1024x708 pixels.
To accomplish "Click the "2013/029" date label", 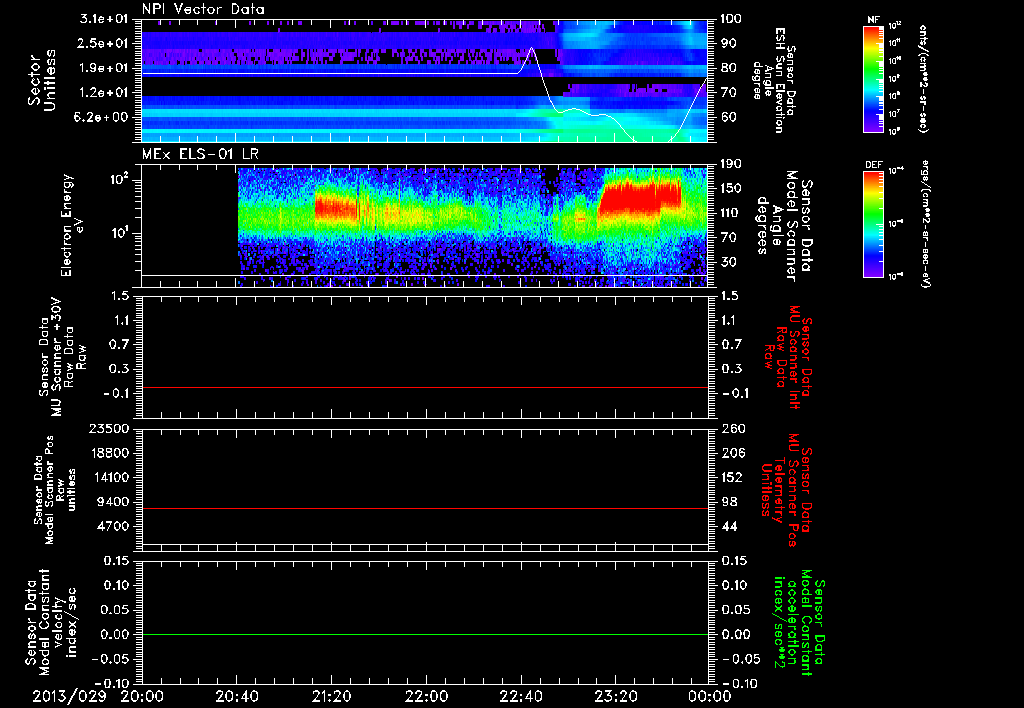I will coord(70,696).
